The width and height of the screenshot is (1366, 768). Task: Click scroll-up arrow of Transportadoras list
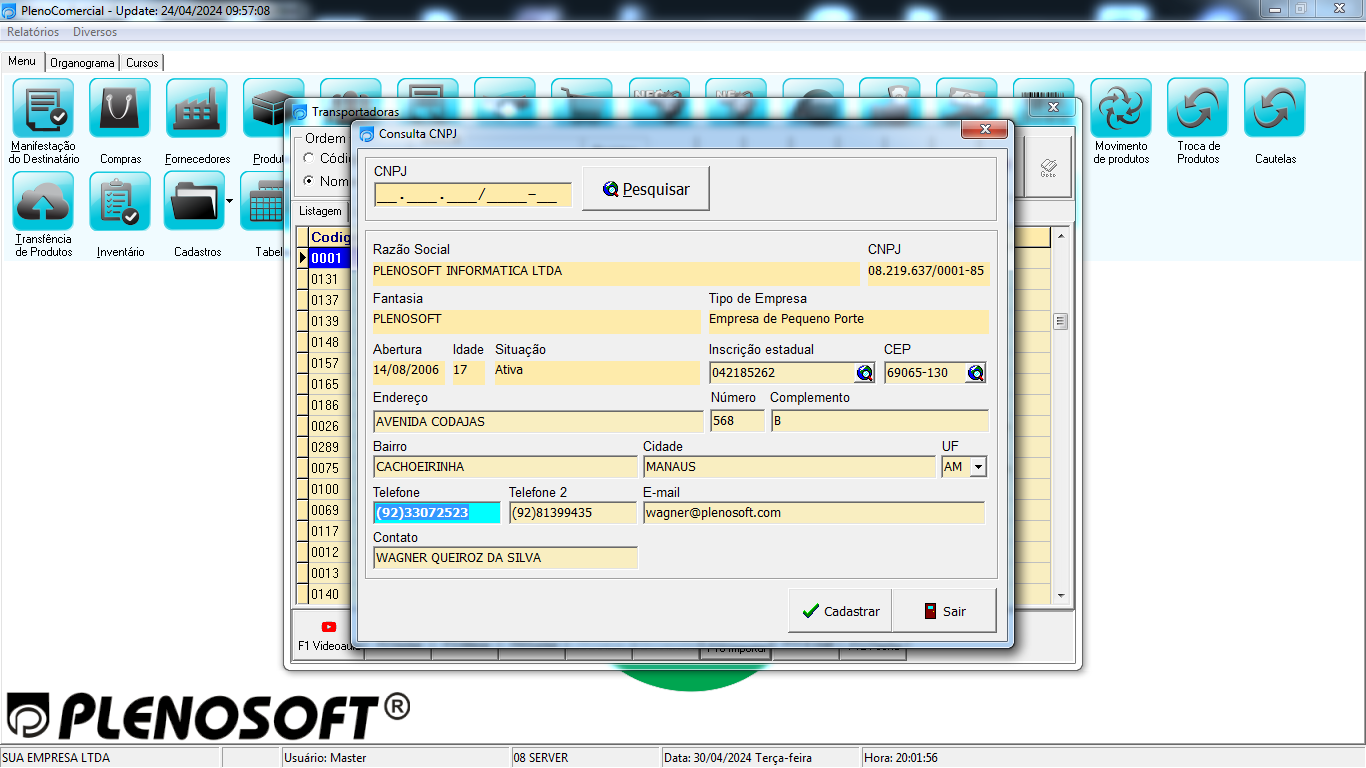[1061, 236]
